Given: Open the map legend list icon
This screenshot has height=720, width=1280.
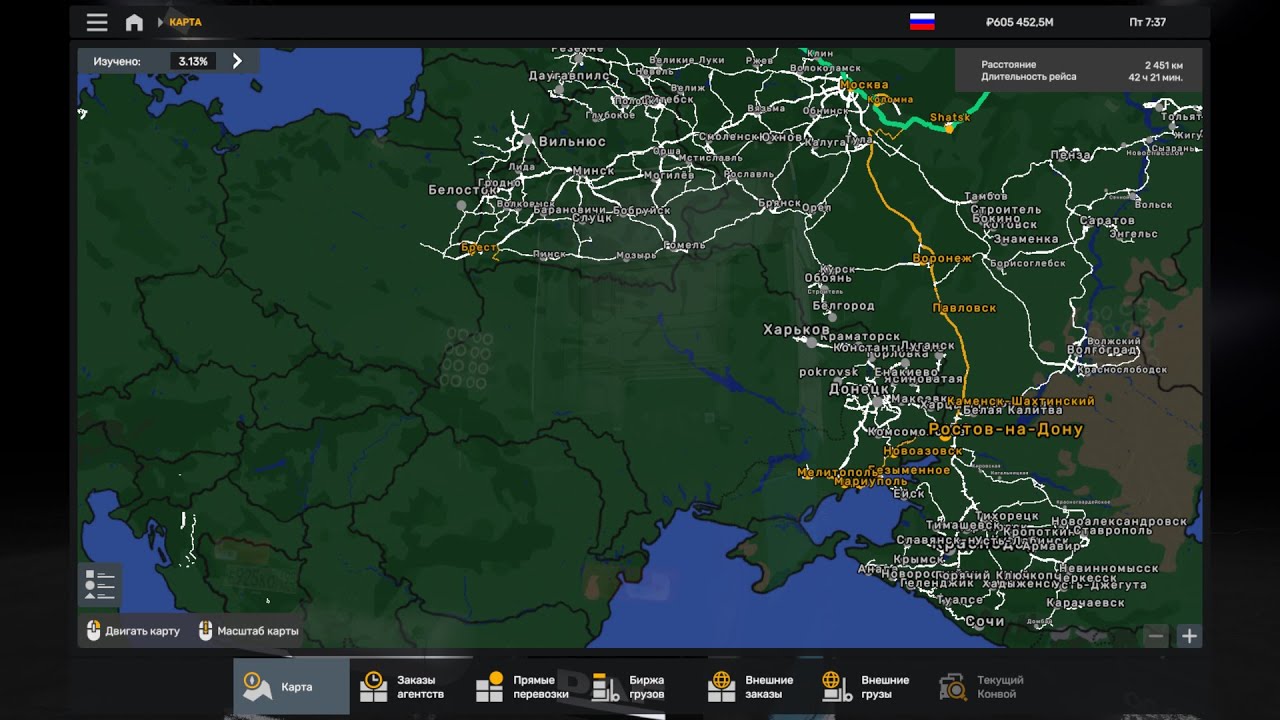Looking at the screenshot, I should point(100,585).
